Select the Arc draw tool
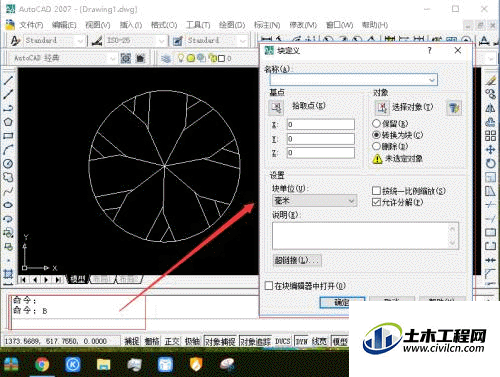500x377 pixels. (8, 150)
